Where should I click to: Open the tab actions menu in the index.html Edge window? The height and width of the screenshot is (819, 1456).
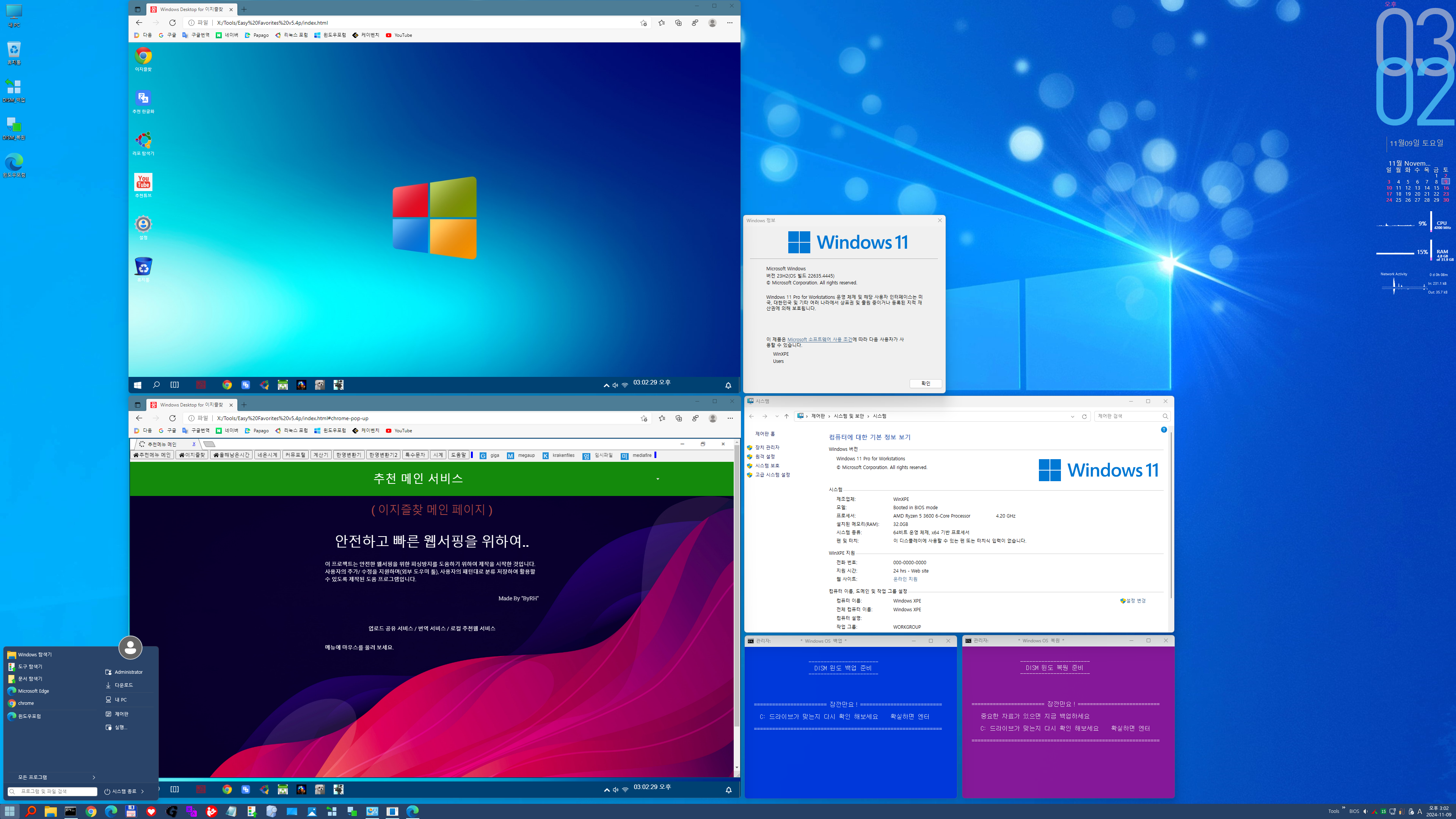137,9
